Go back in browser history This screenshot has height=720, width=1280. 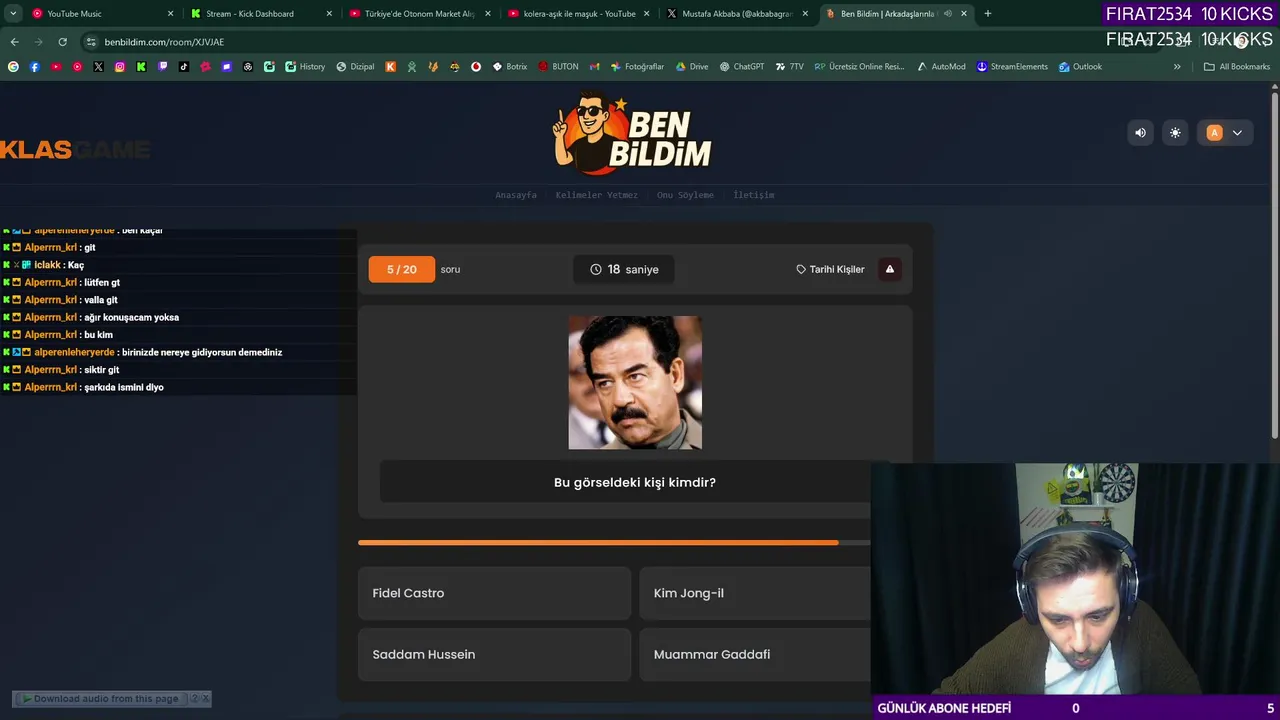click(14, 42)
